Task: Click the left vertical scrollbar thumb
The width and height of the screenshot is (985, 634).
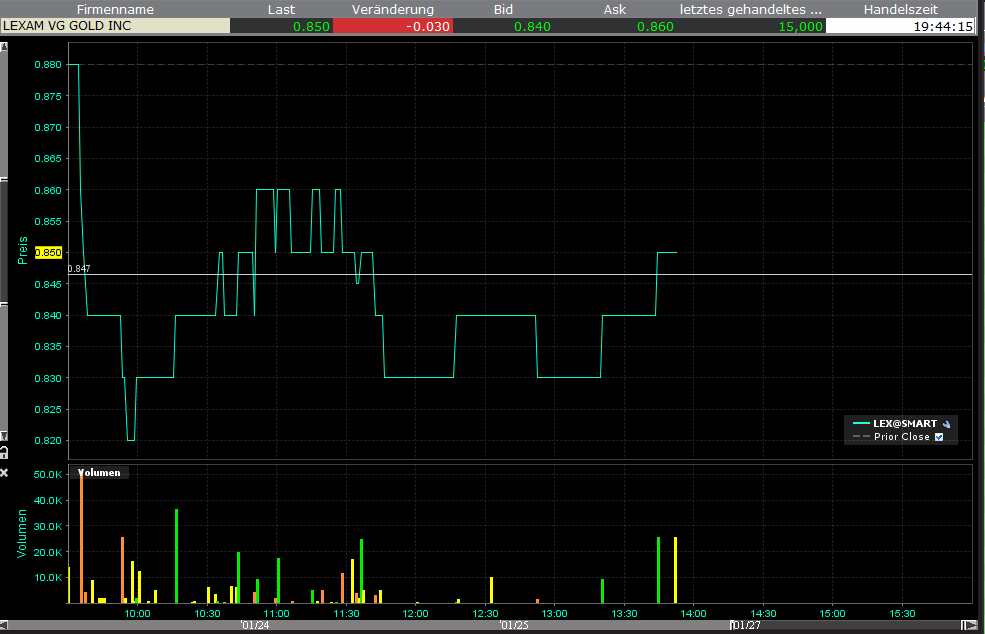Action: point(4,240)
